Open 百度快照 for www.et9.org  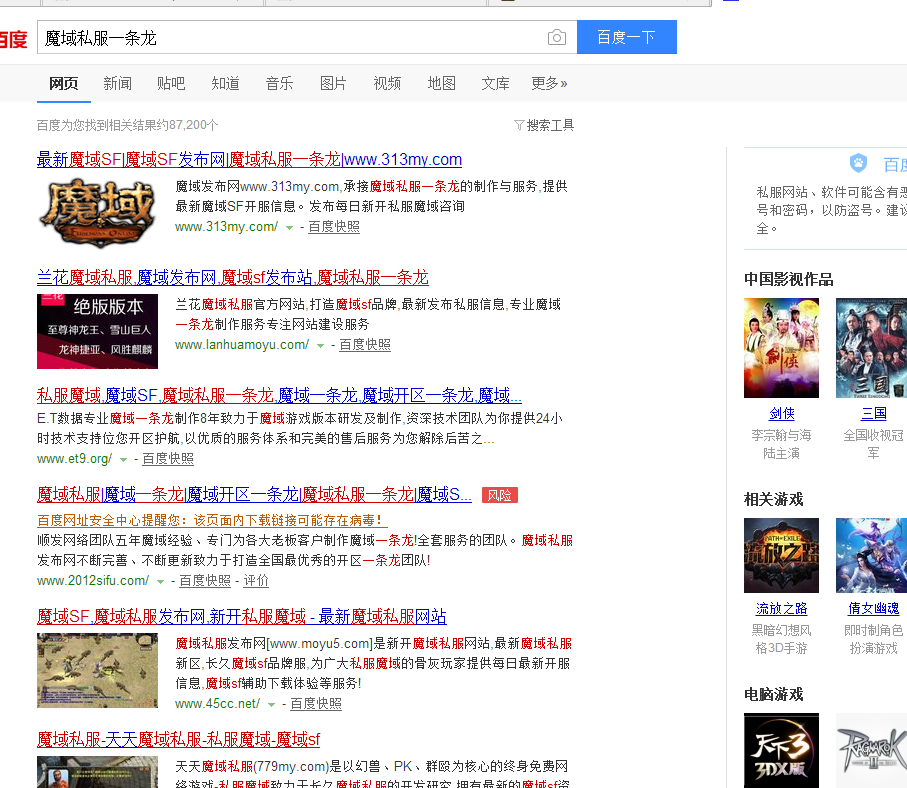pyautogui.click(x=168, y=459)
